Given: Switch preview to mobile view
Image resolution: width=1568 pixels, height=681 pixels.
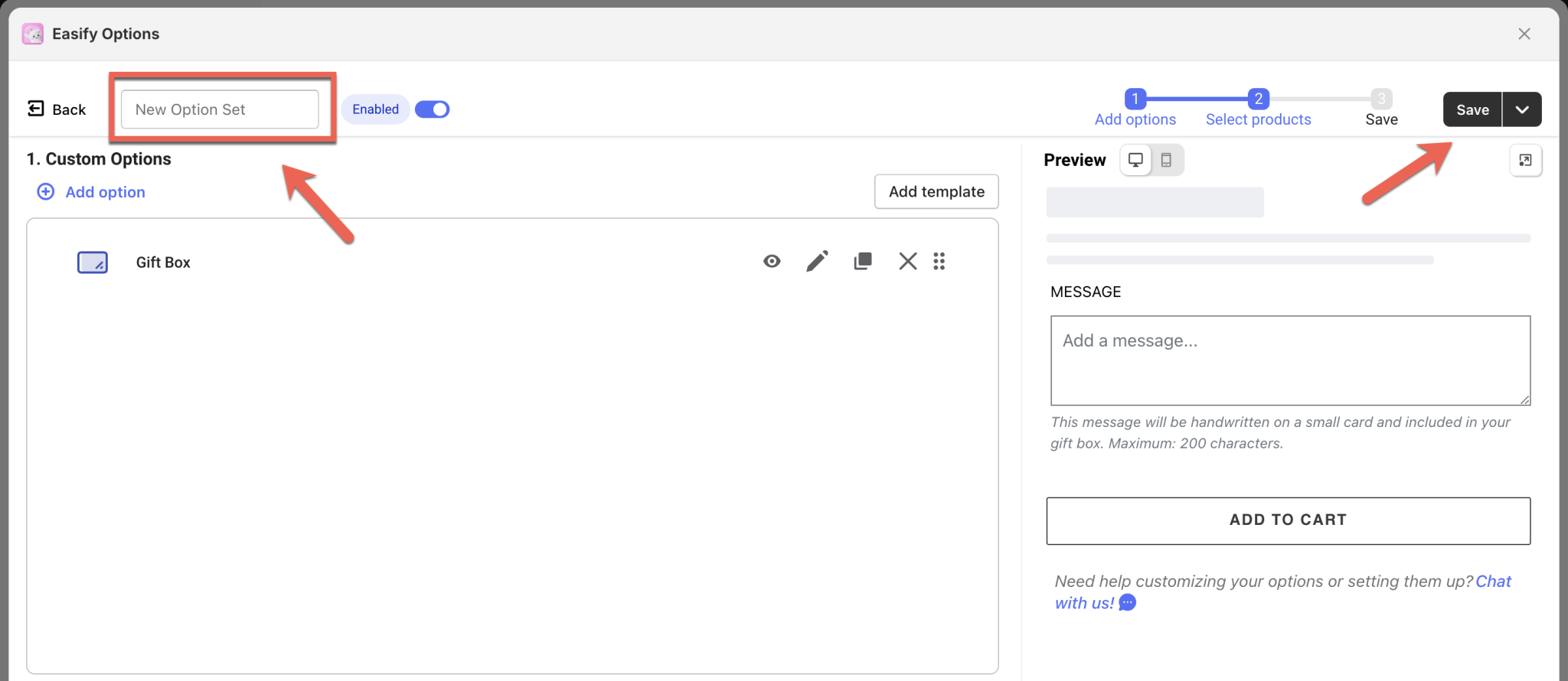Looking at the screenshot, I should tap(1166, 160).
